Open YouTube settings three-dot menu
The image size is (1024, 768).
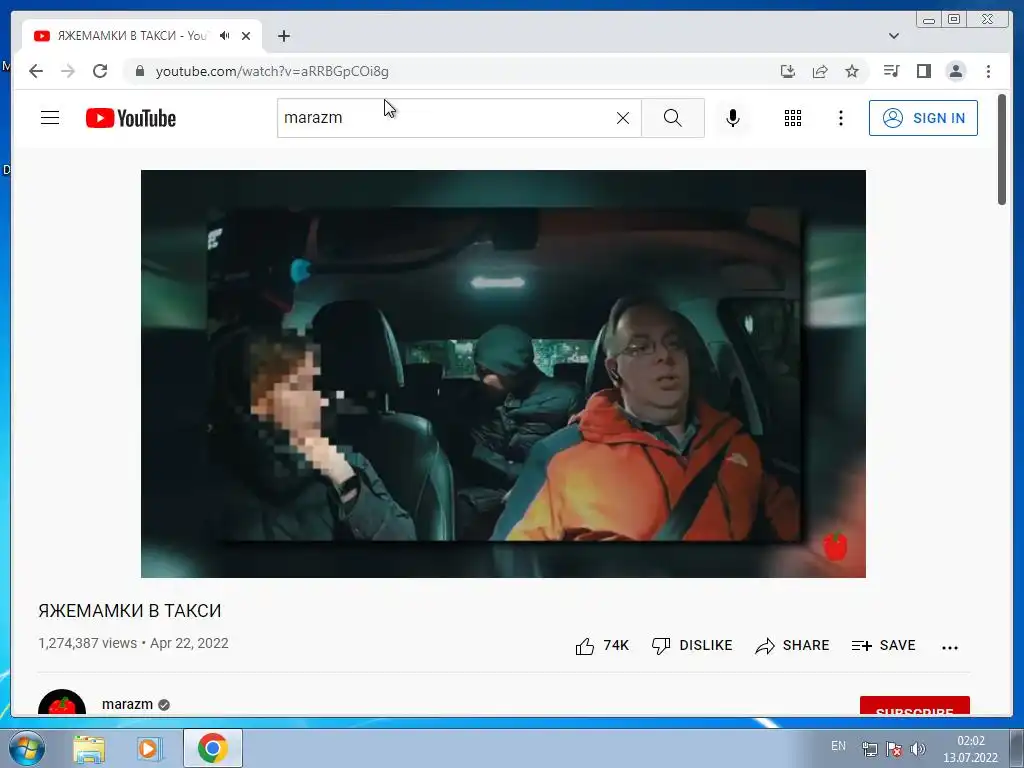click(840, 118)
